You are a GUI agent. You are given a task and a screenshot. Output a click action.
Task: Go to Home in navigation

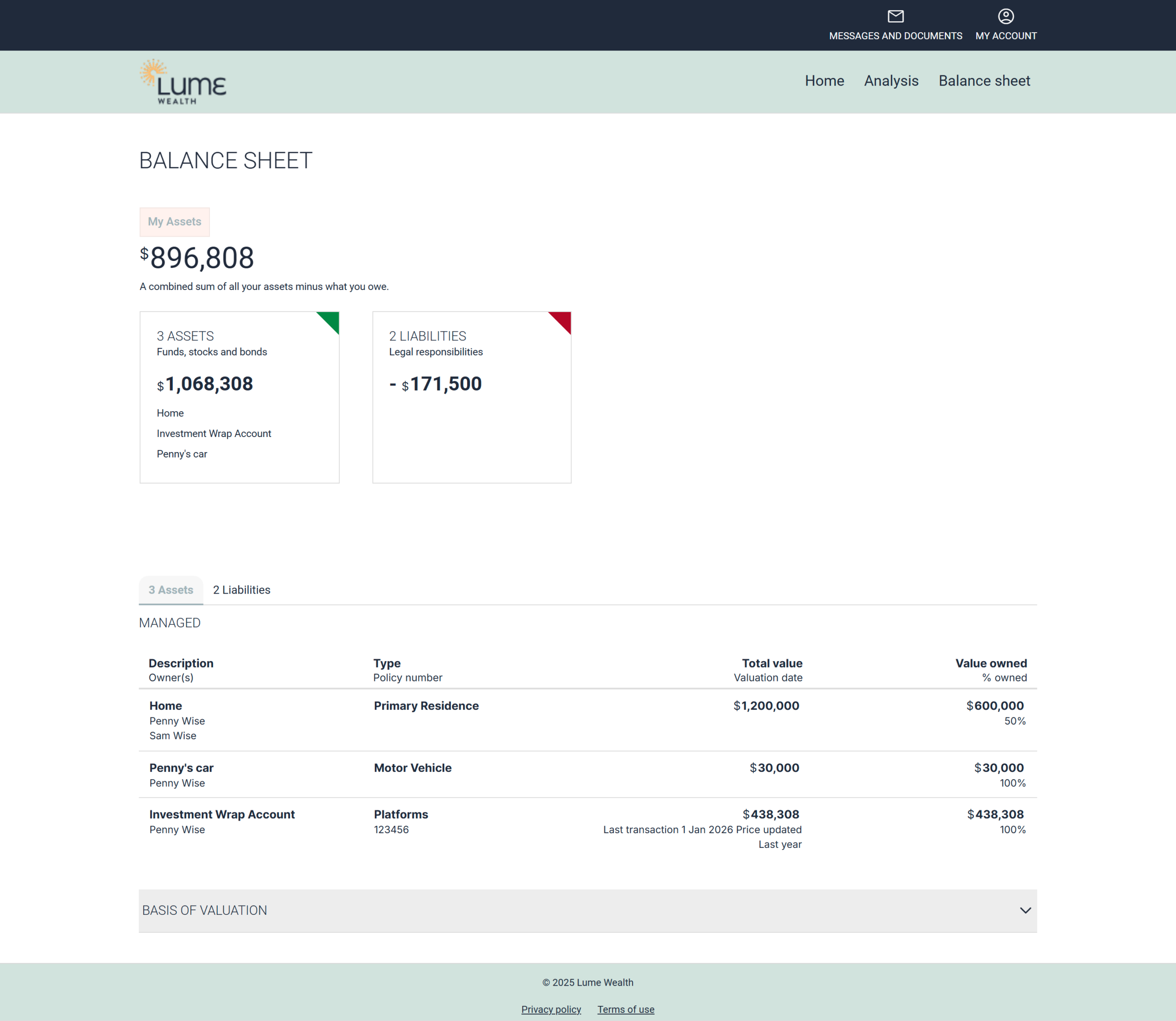point(824,81)
